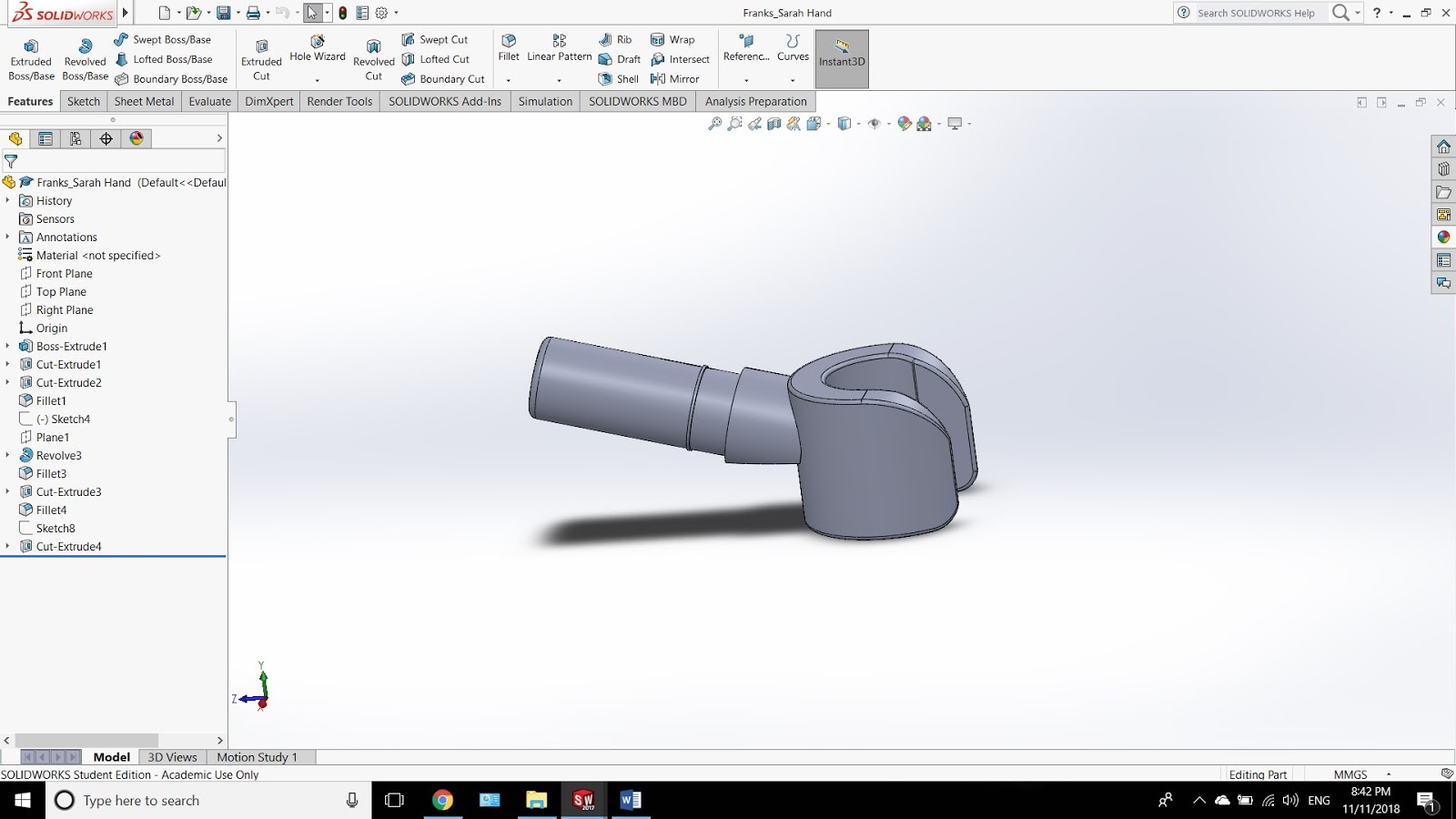Click the Zoom to Fit magnifier icon
1456x819 pixels.
tap(715, 124)
